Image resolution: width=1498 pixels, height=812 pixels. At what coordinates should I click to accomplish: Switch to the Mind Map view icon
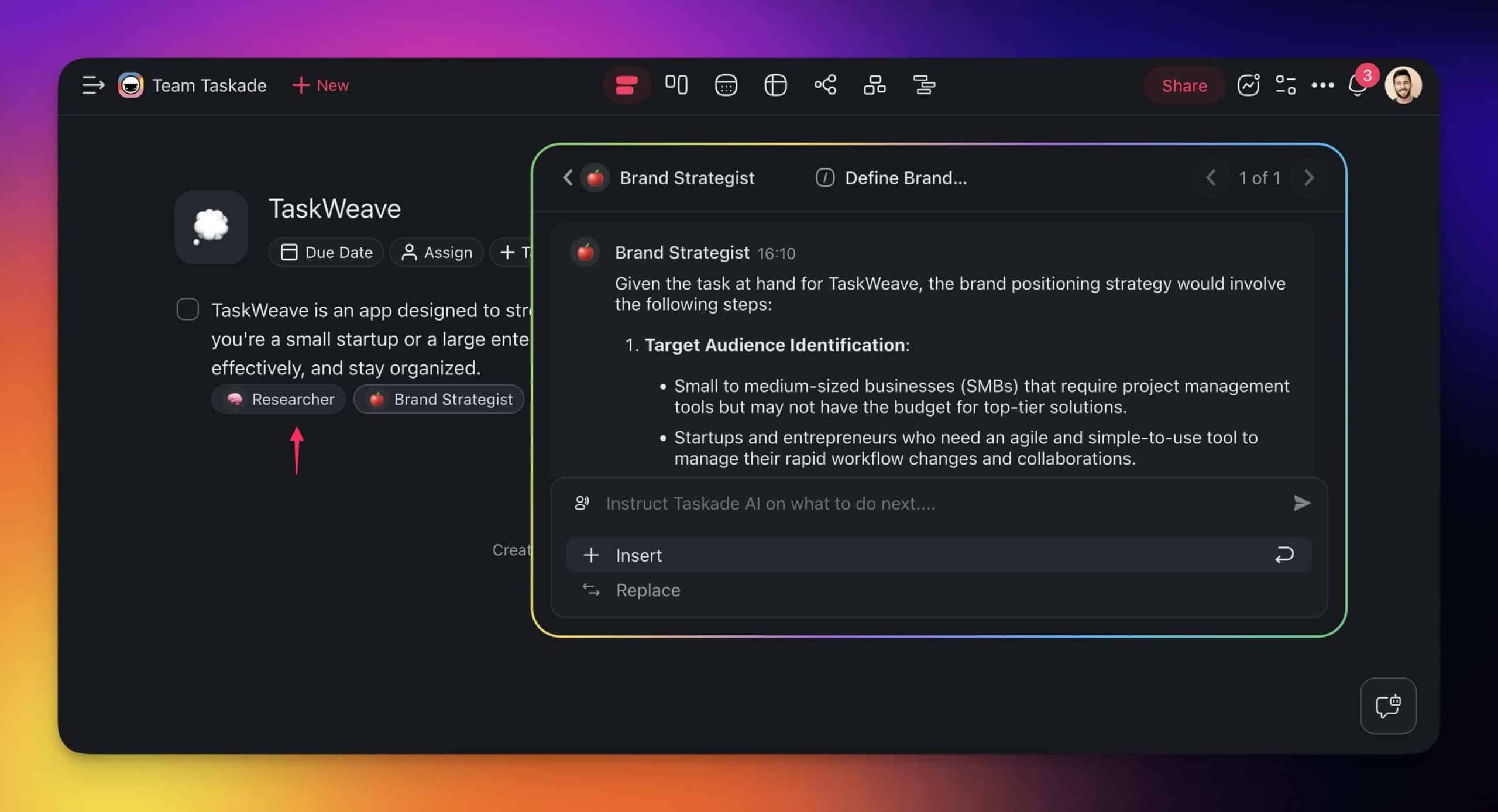point(825,85)
